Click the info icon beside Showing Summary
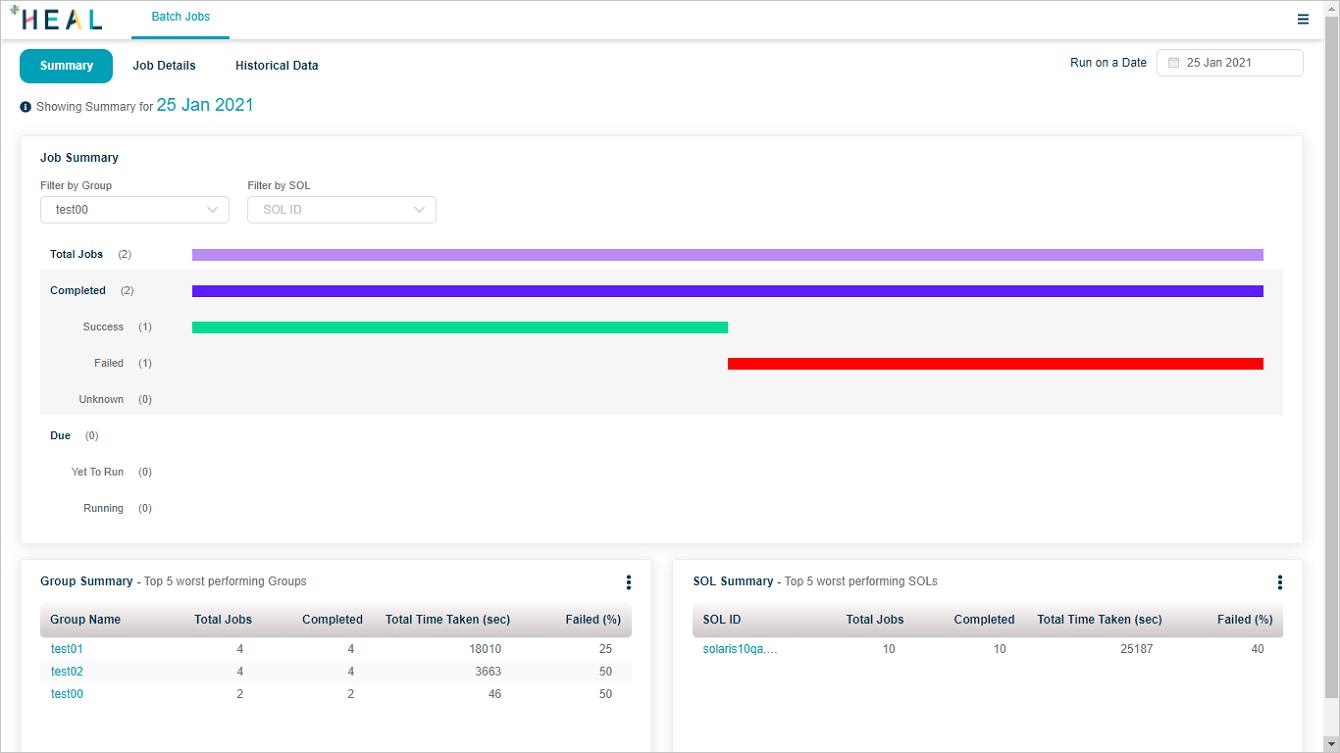 26,106
